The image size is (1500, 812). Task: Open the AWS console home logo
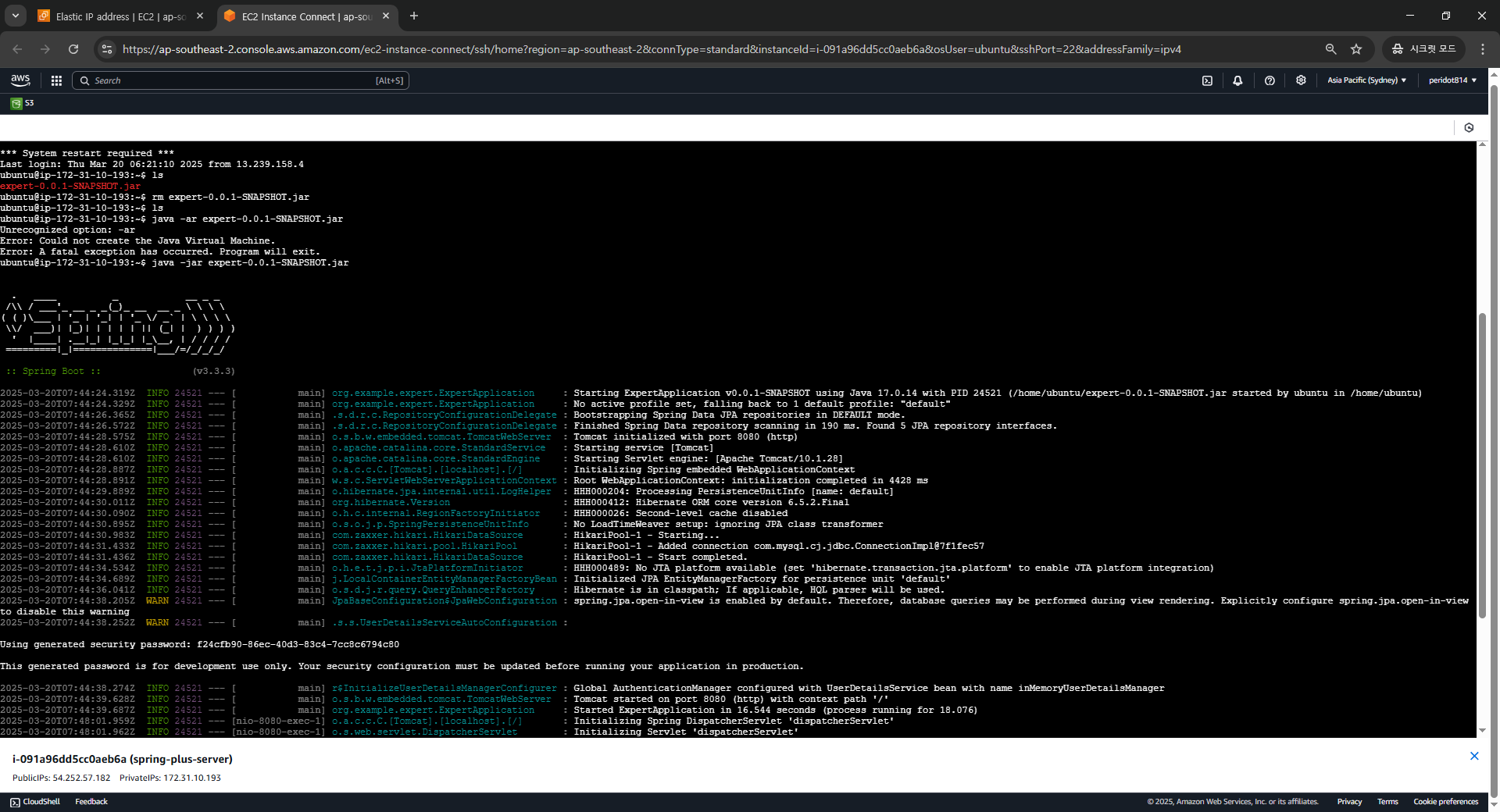[20, 80]
